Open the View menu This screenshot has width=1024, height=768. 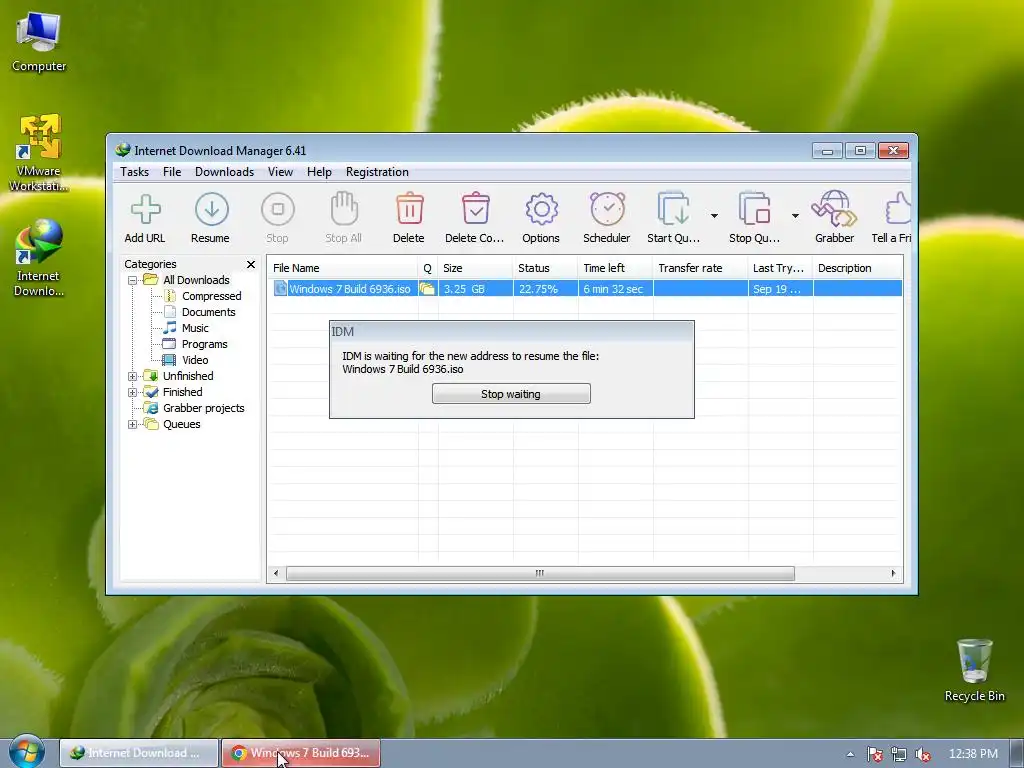pos(280,172)
